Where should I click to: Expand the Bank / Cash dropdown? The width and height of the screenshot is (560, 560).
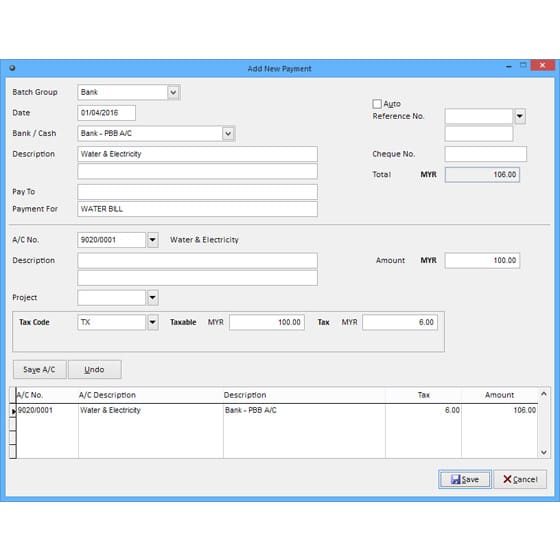pyautogui.click(x=228, y=134)
